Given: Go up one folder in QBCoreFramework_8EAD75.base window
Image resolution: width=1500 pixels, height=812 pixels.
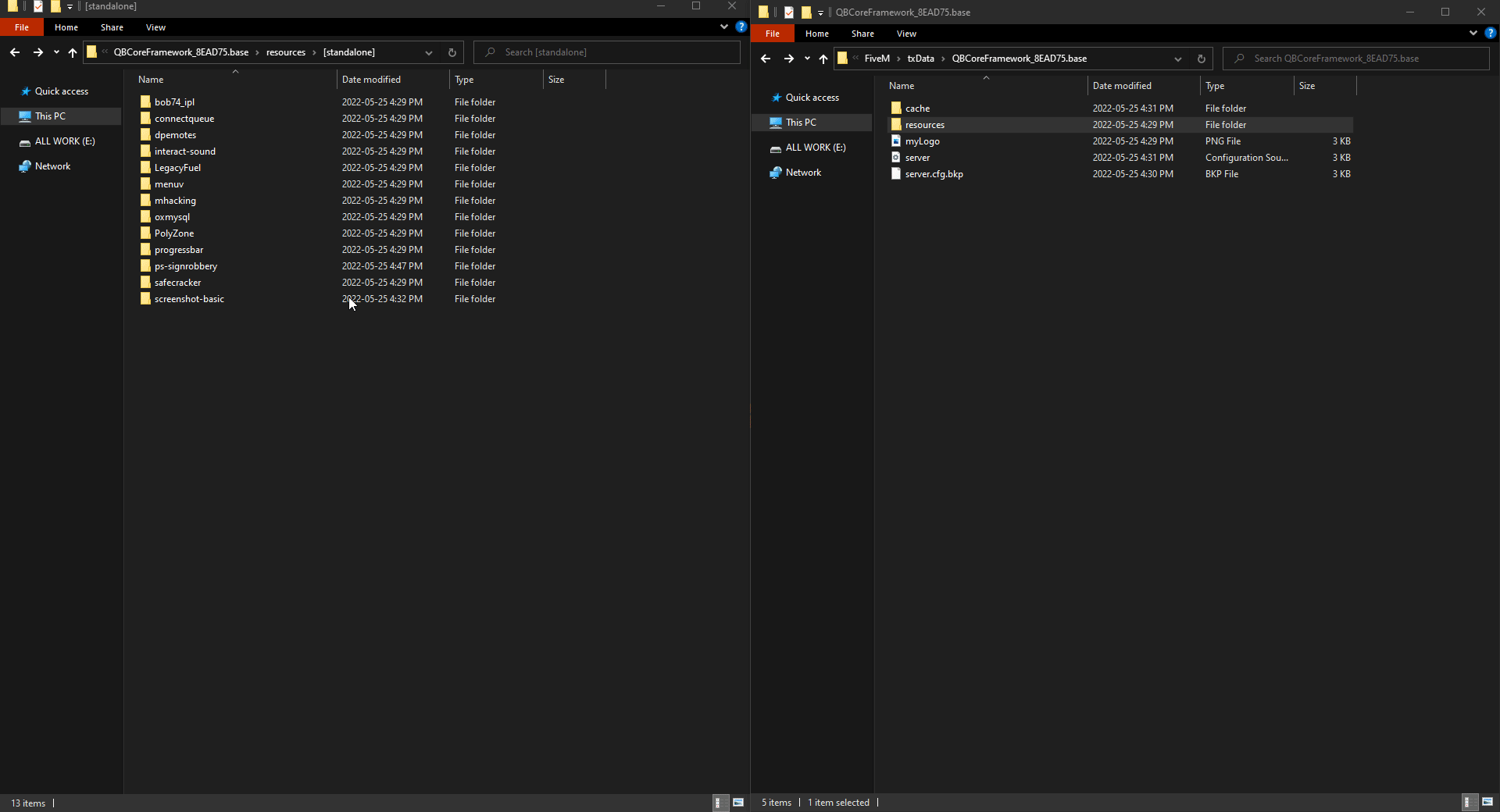Looking at the screenshot, I should click(x=823, y=59).
